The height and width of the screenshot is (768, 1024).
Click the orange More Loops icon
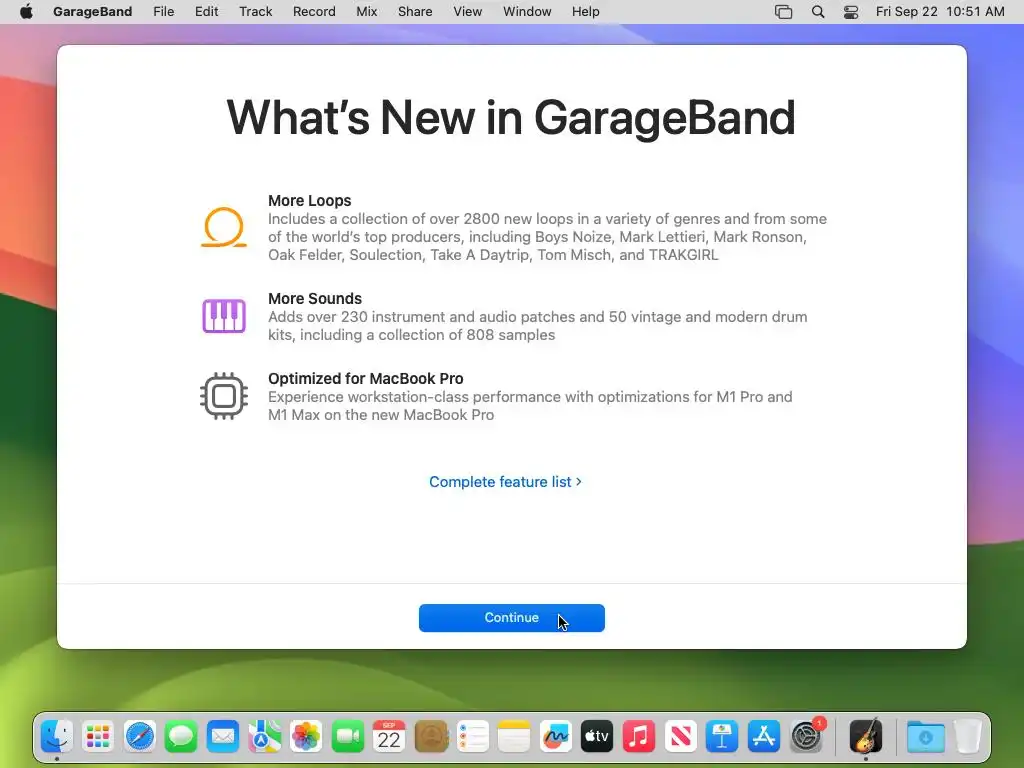(x=223, y=227)
